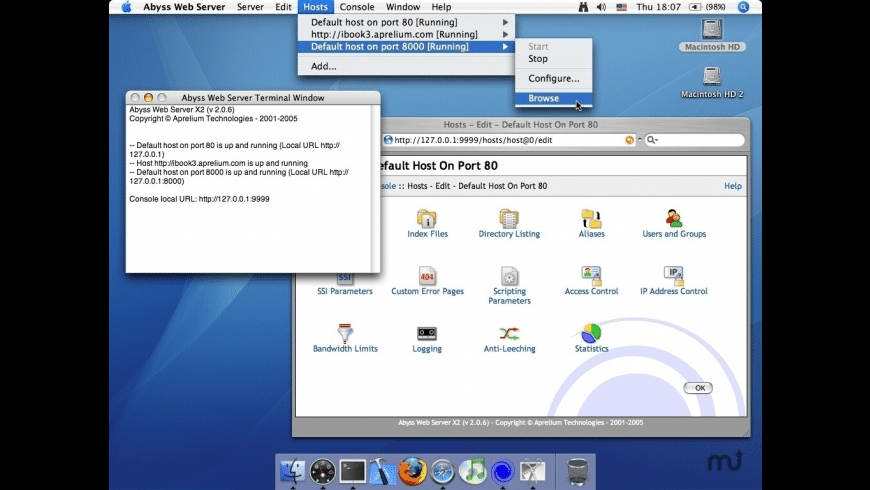Click the browser search field

tap(694, 140)
